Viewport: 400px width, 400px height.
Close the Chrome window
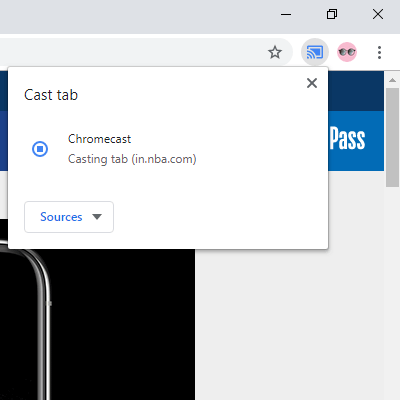coord(378,14)
